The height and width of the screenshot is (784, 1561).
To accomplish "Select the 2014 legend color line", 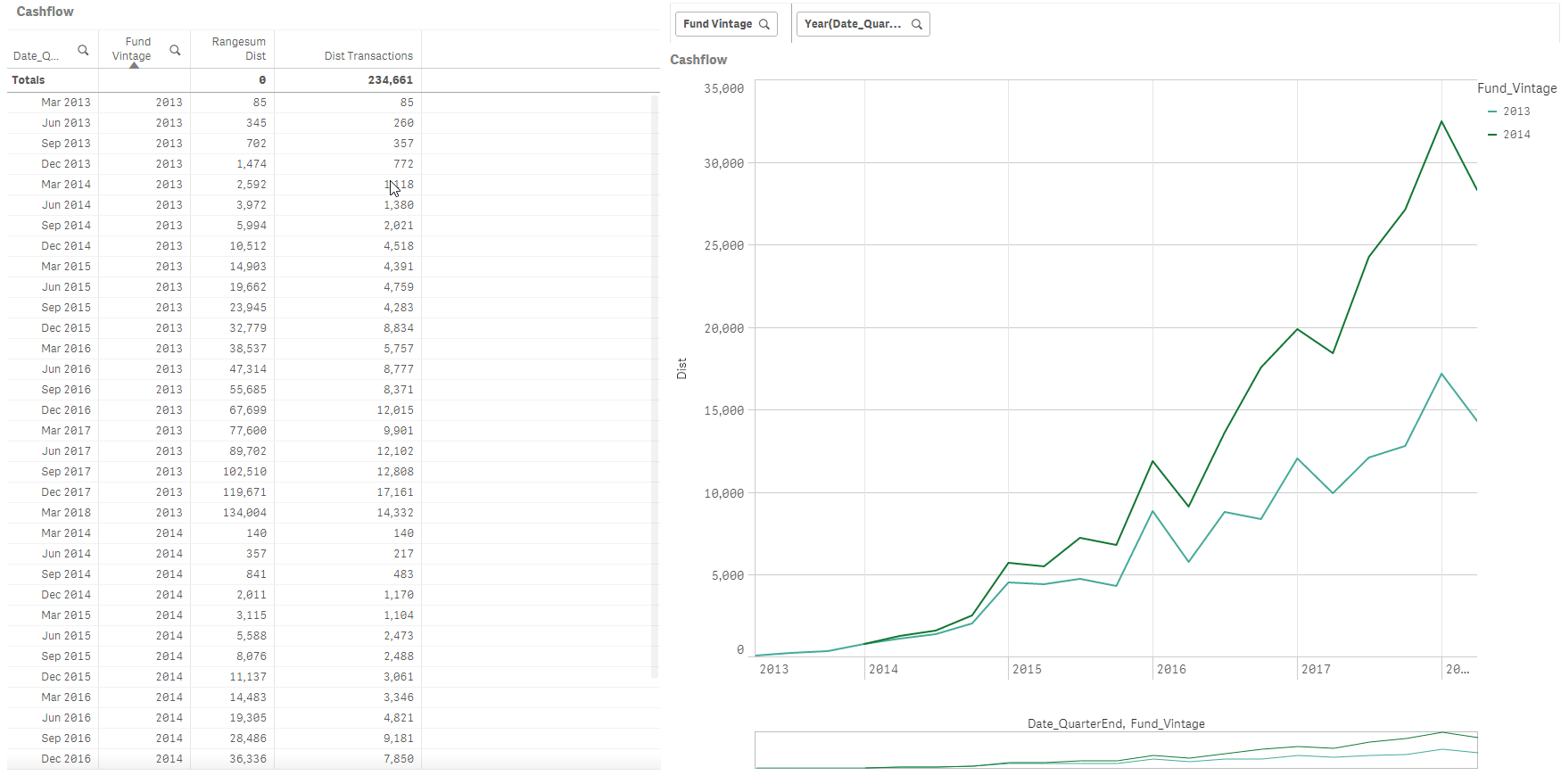I will click(x=1492, y=135).
